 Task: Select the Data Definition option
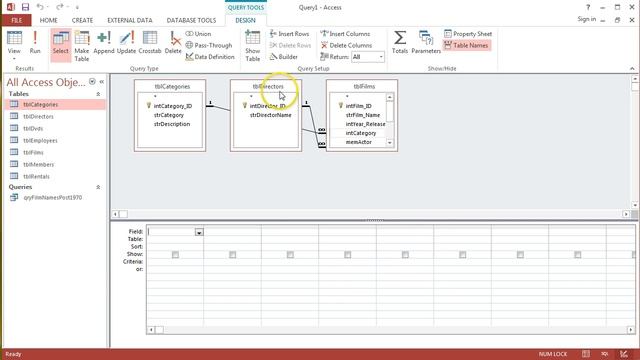[210, 57]
